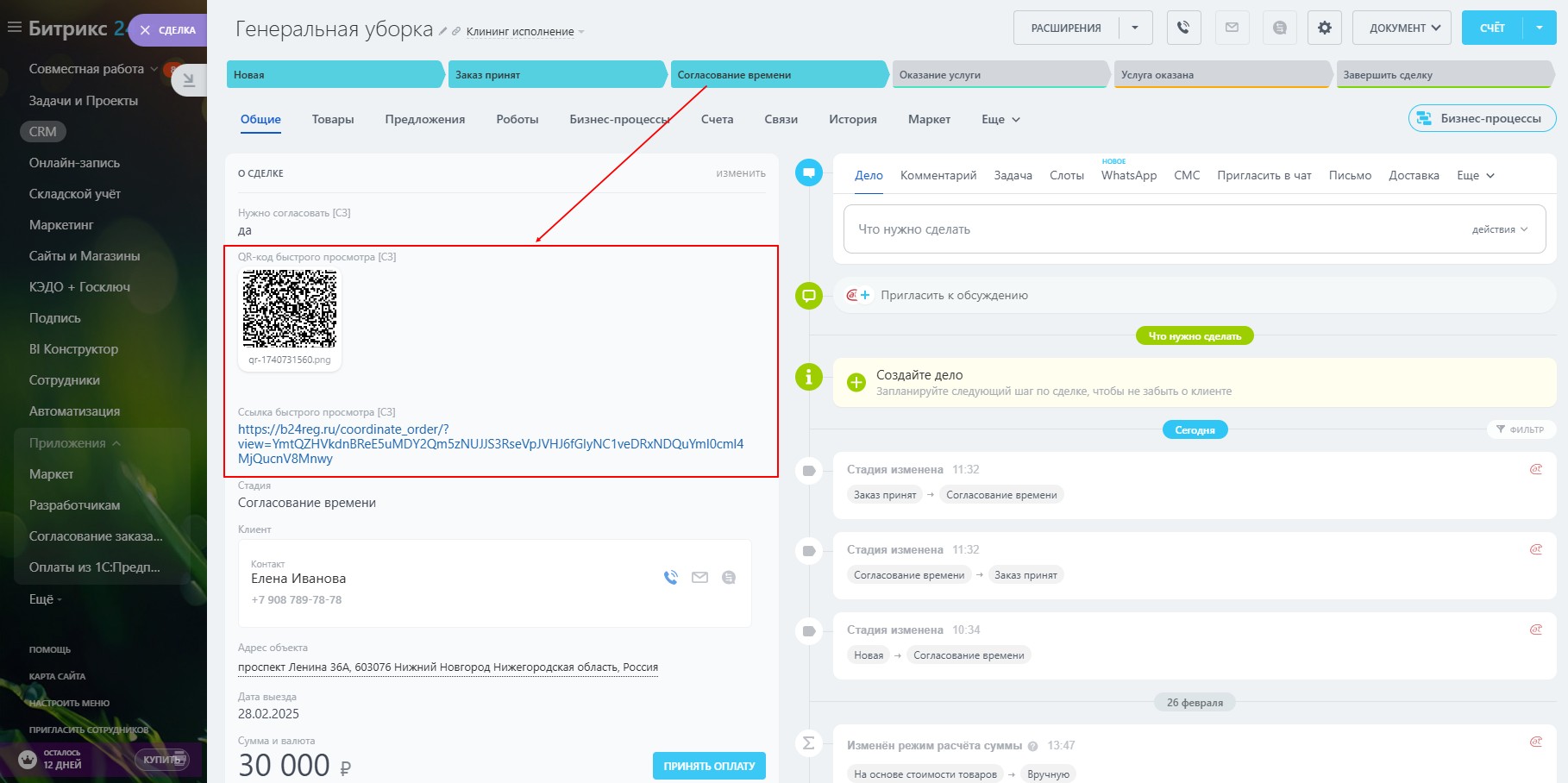Screen dimensions: 1568x783
Task: Click the blue chat bubble timeline icon
Action: click(x=809, y=172)
